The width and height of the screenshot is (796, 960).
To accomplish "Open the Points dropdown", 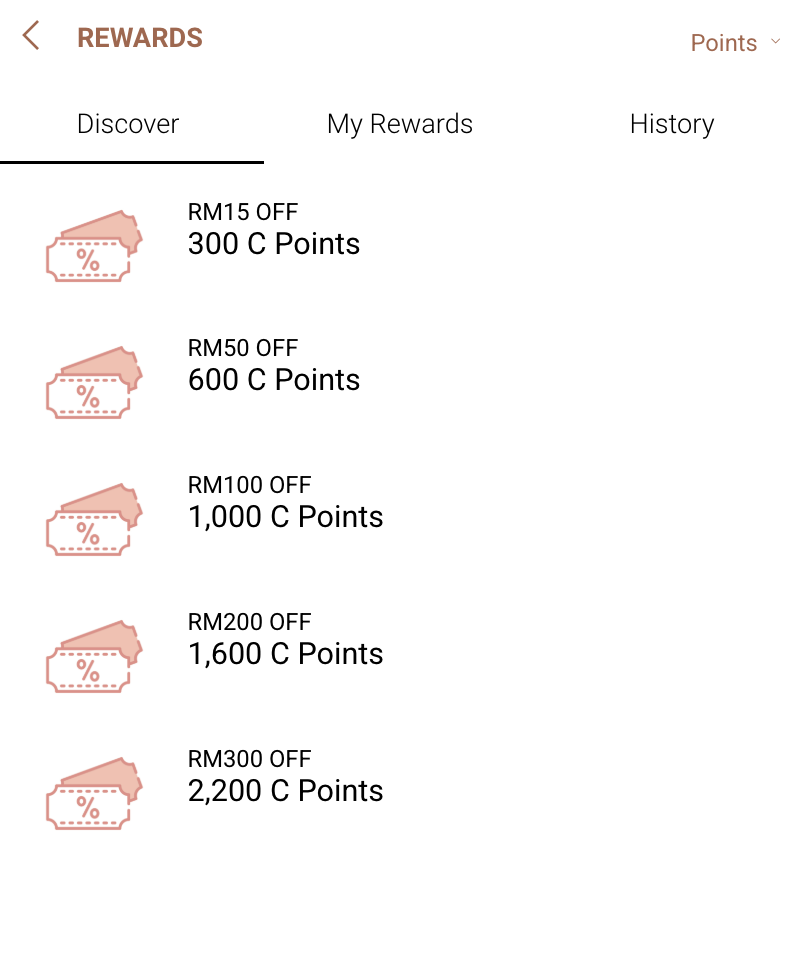I will [x=724, y=43].
